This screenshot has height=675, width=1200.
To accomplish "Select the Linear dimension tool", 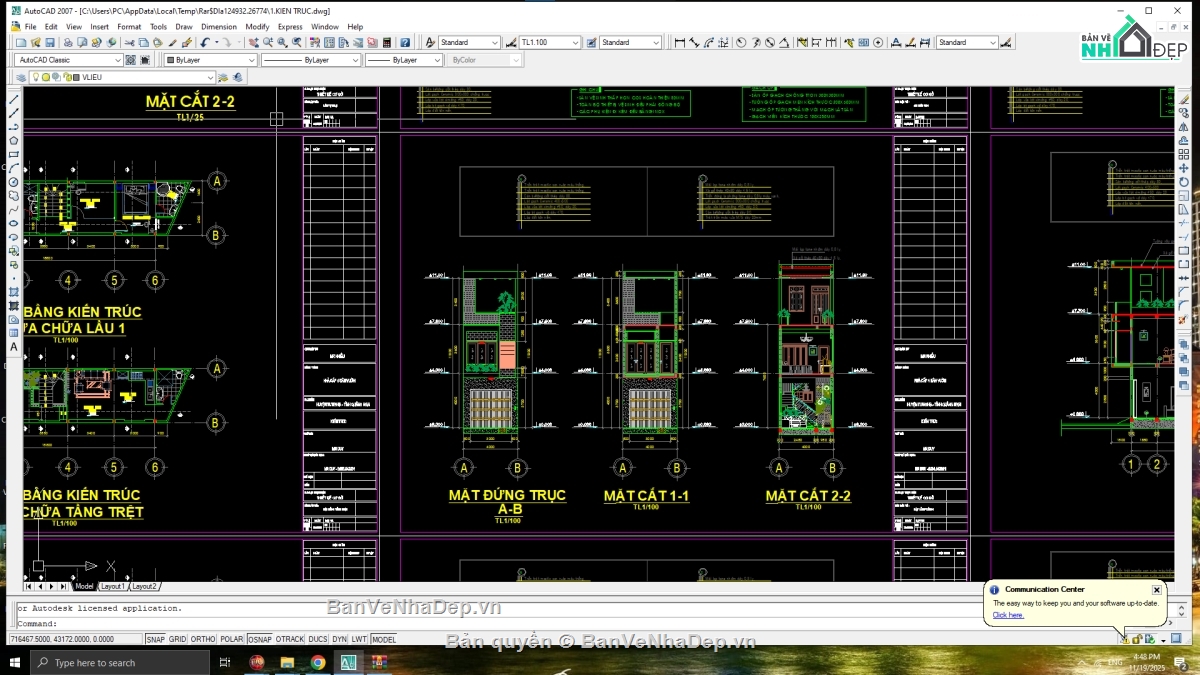I will click(680, 42).
